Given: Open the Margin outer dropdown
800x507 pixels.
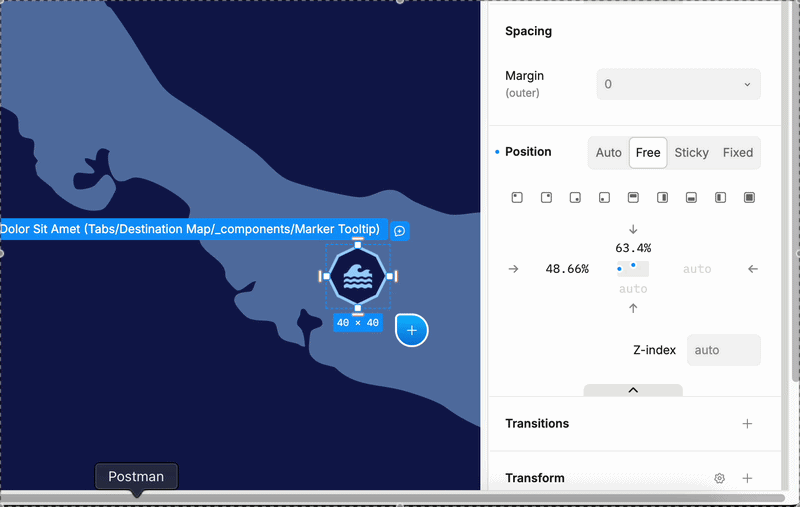Looking at the screenshot, I should [679, 84].
